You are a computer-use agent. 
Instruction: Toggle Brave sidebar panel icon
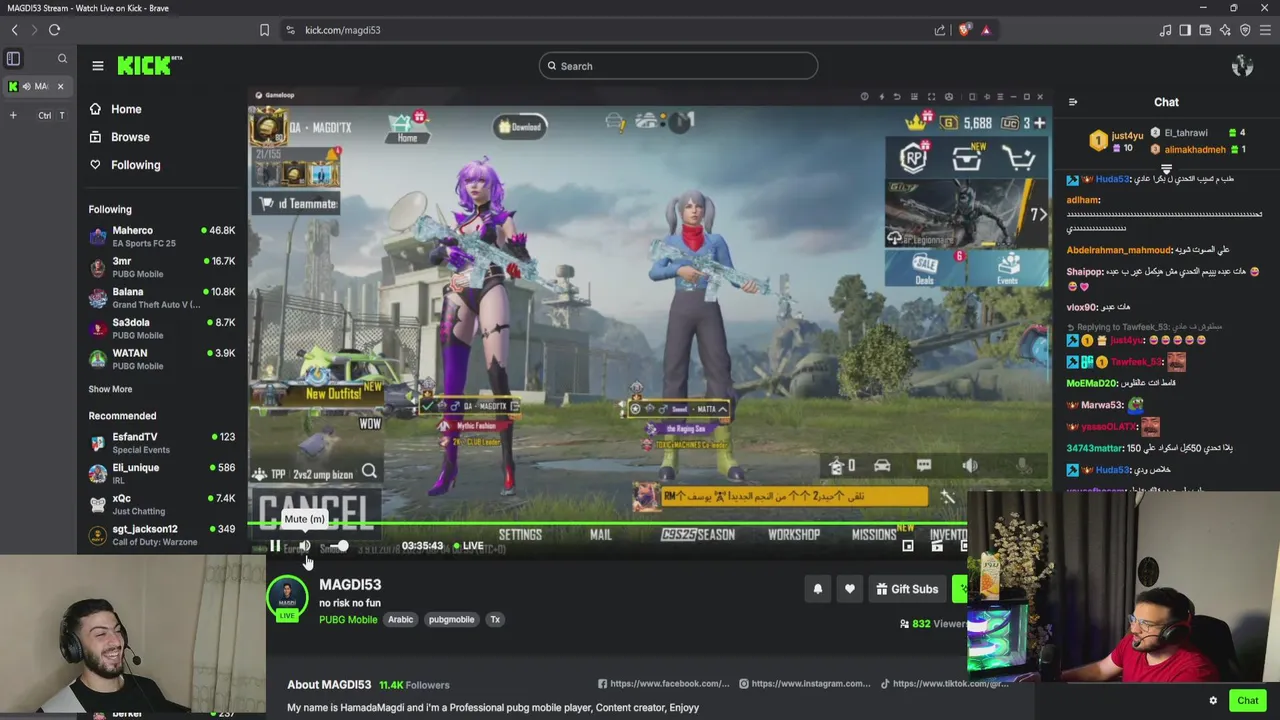click(1185, 30)
